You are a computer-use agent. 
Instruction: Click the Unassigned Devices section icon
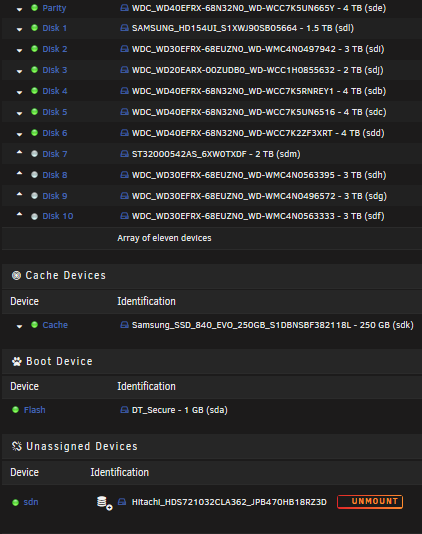(17, 446)
